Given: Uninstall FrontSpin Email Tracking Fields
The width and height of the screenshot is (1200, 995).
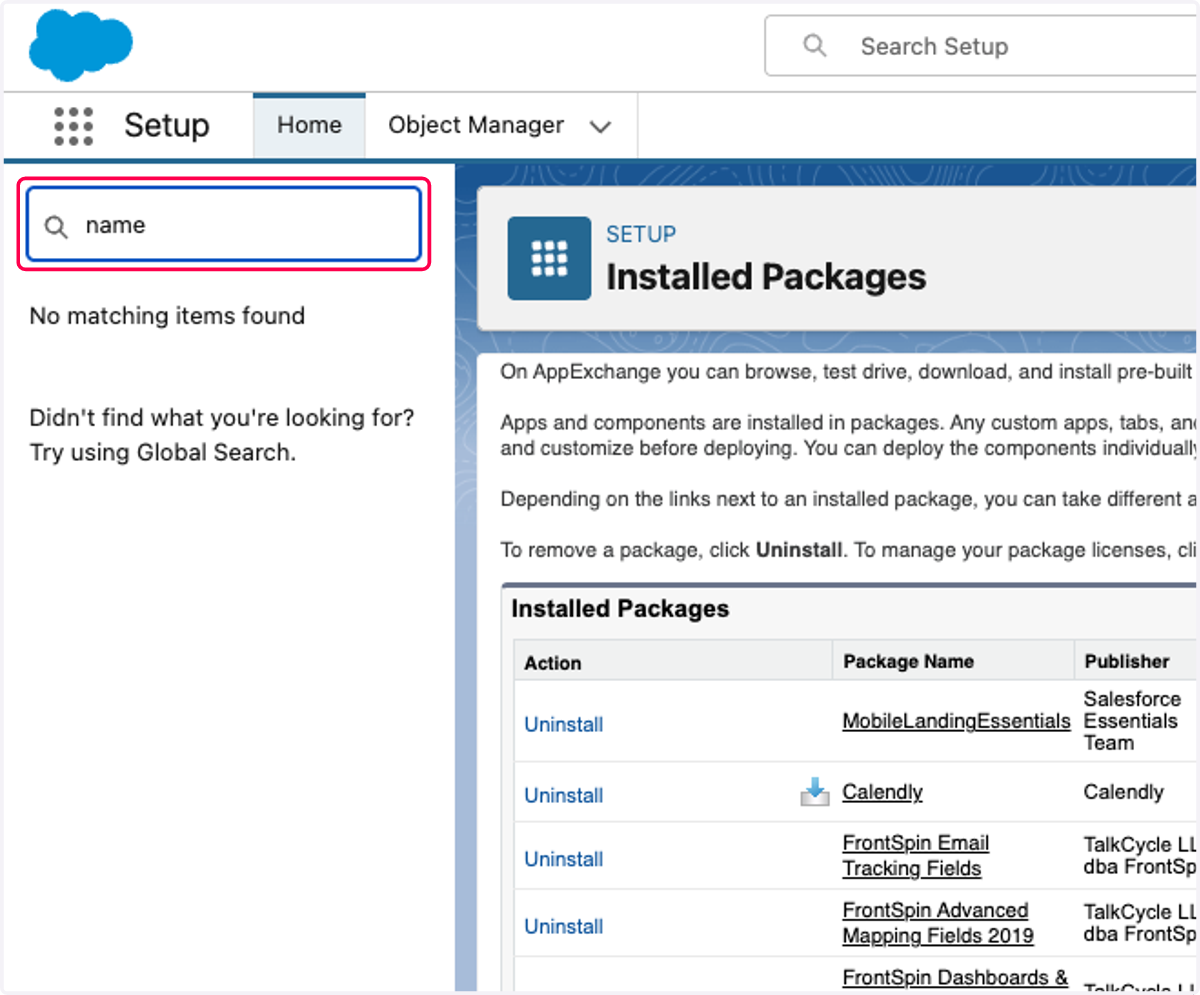Looking at the screenshot, I should (x=564, y=860).
